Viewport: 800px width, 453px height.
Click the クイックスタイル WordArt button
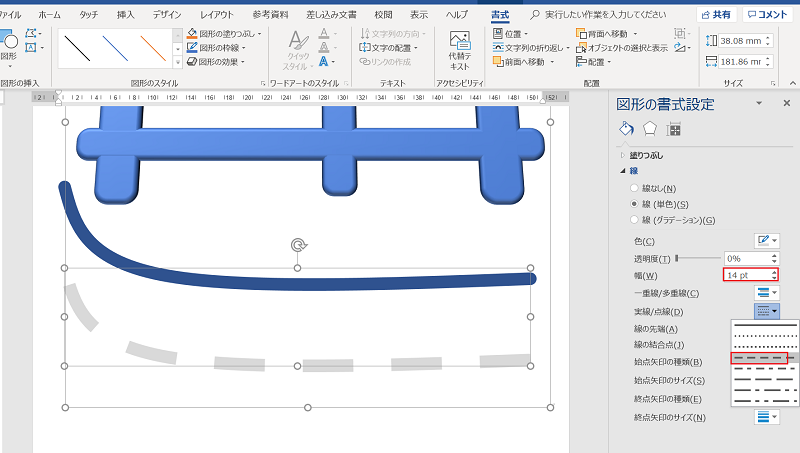pos(297,50)
